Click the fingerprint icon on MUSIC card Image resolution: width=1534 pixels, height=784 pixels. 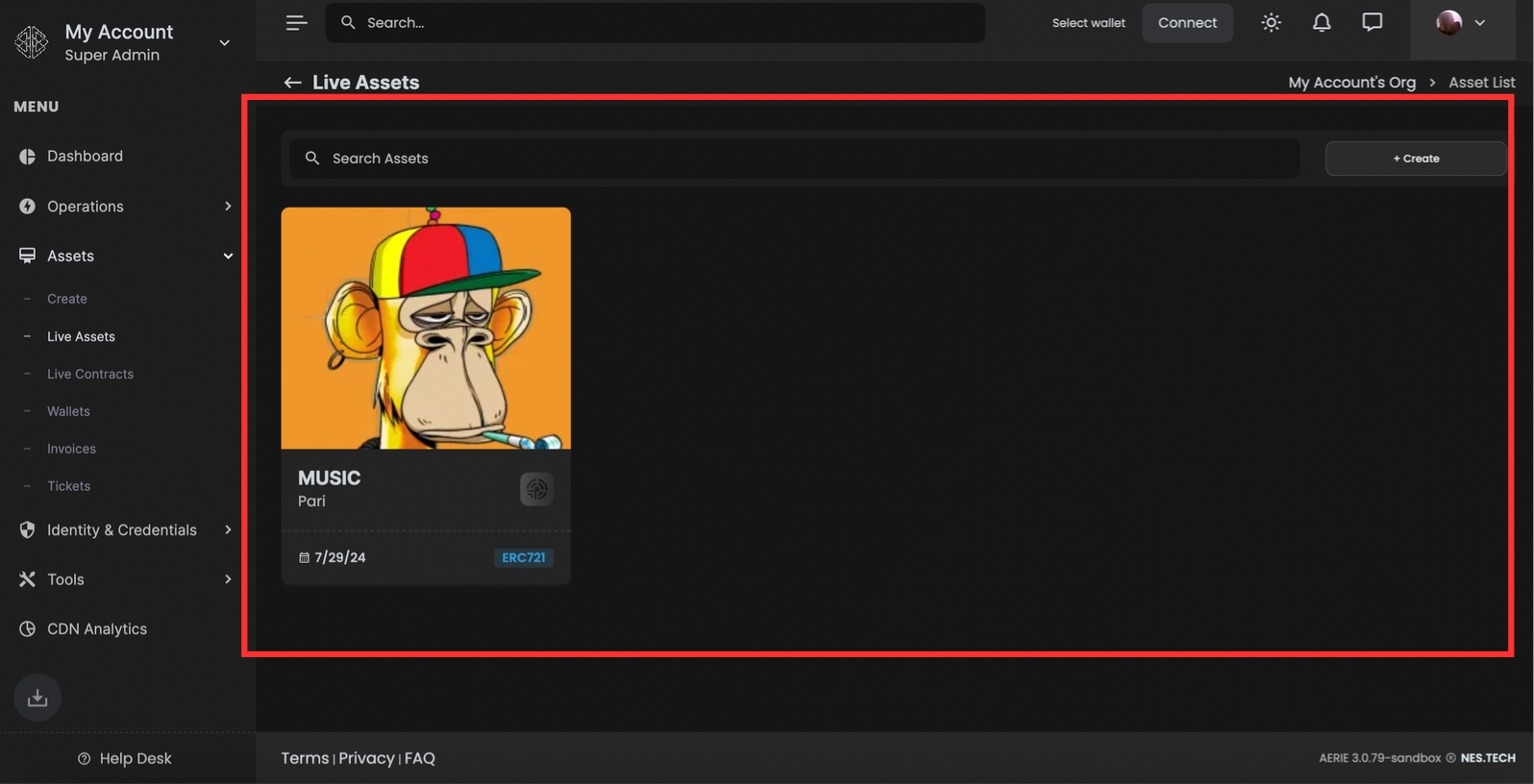pos(536,489)
